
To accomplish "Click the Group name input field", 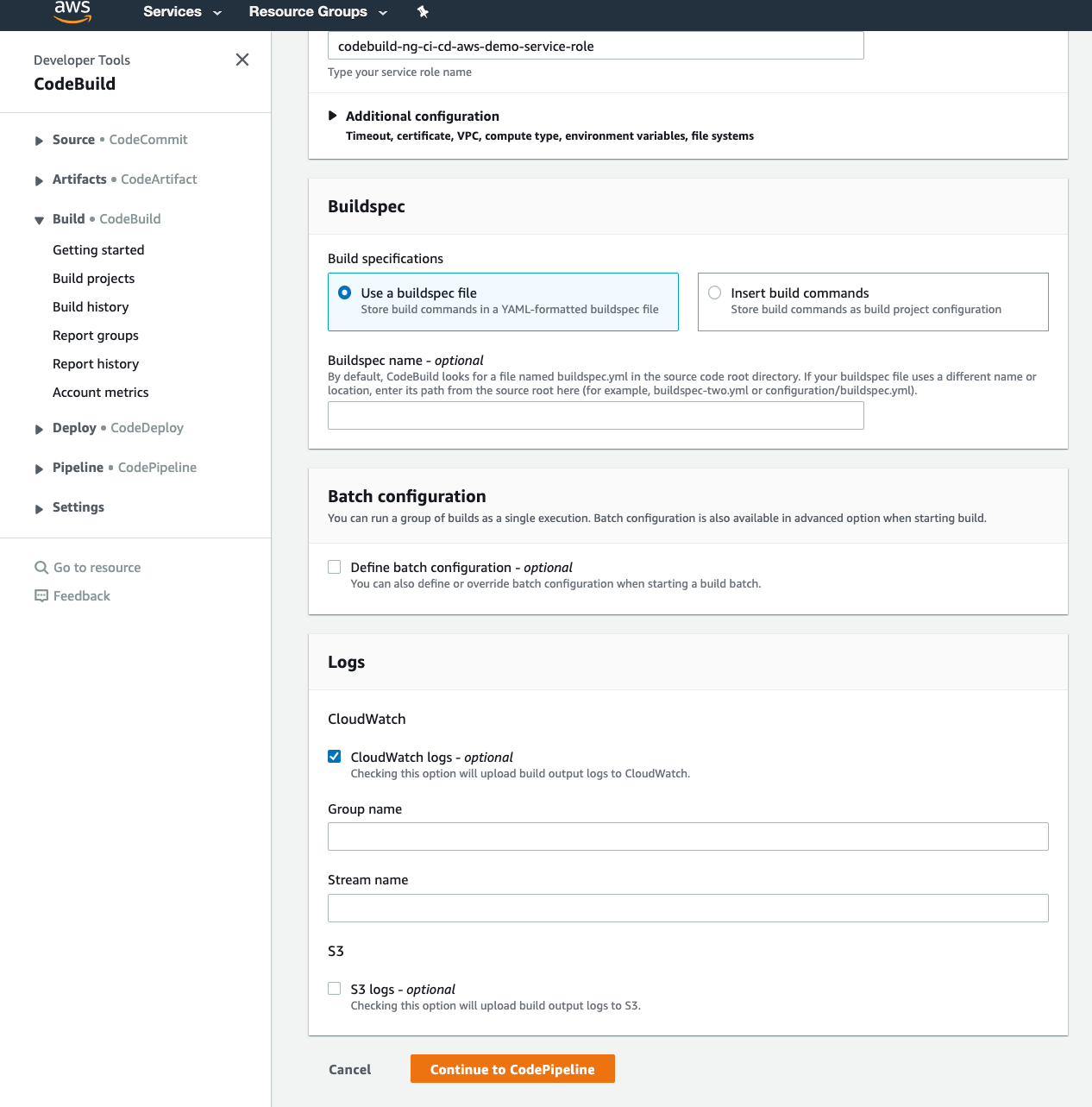I will pyautogui.click(x=688, y=836).
